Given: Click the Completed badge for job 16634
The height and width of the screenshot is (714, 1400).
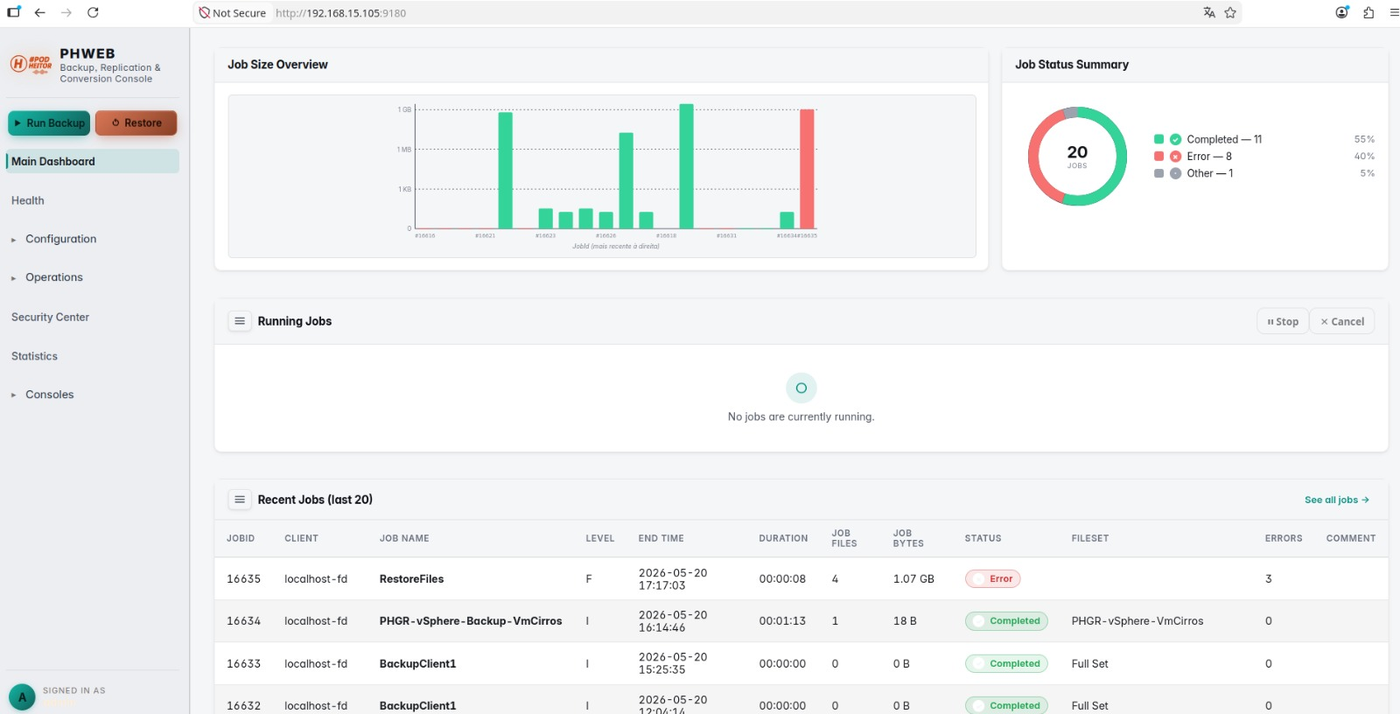Looking at the screenshot, I should tap(1006, 621).
